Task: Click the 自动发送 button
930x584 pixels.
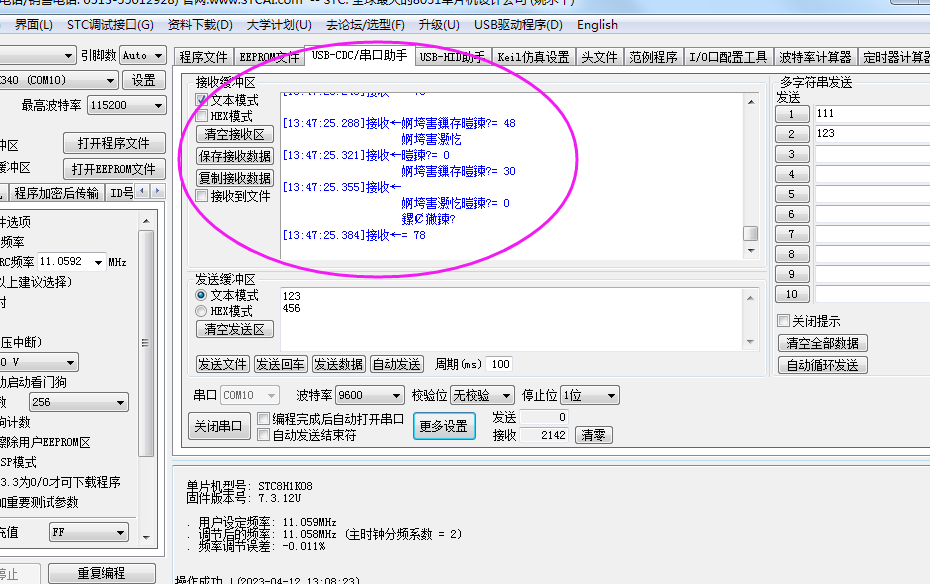Action: point(397,364)
